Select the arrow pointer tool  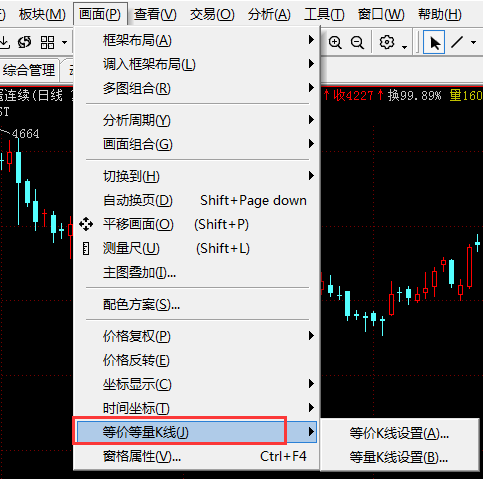(x=434, y=42)
